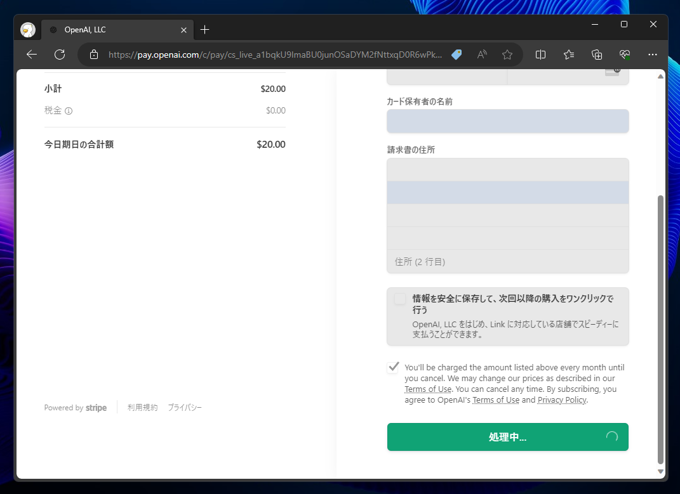Click the URL address bar
This screenshot has height=494, width=680.
pos(275,55)
